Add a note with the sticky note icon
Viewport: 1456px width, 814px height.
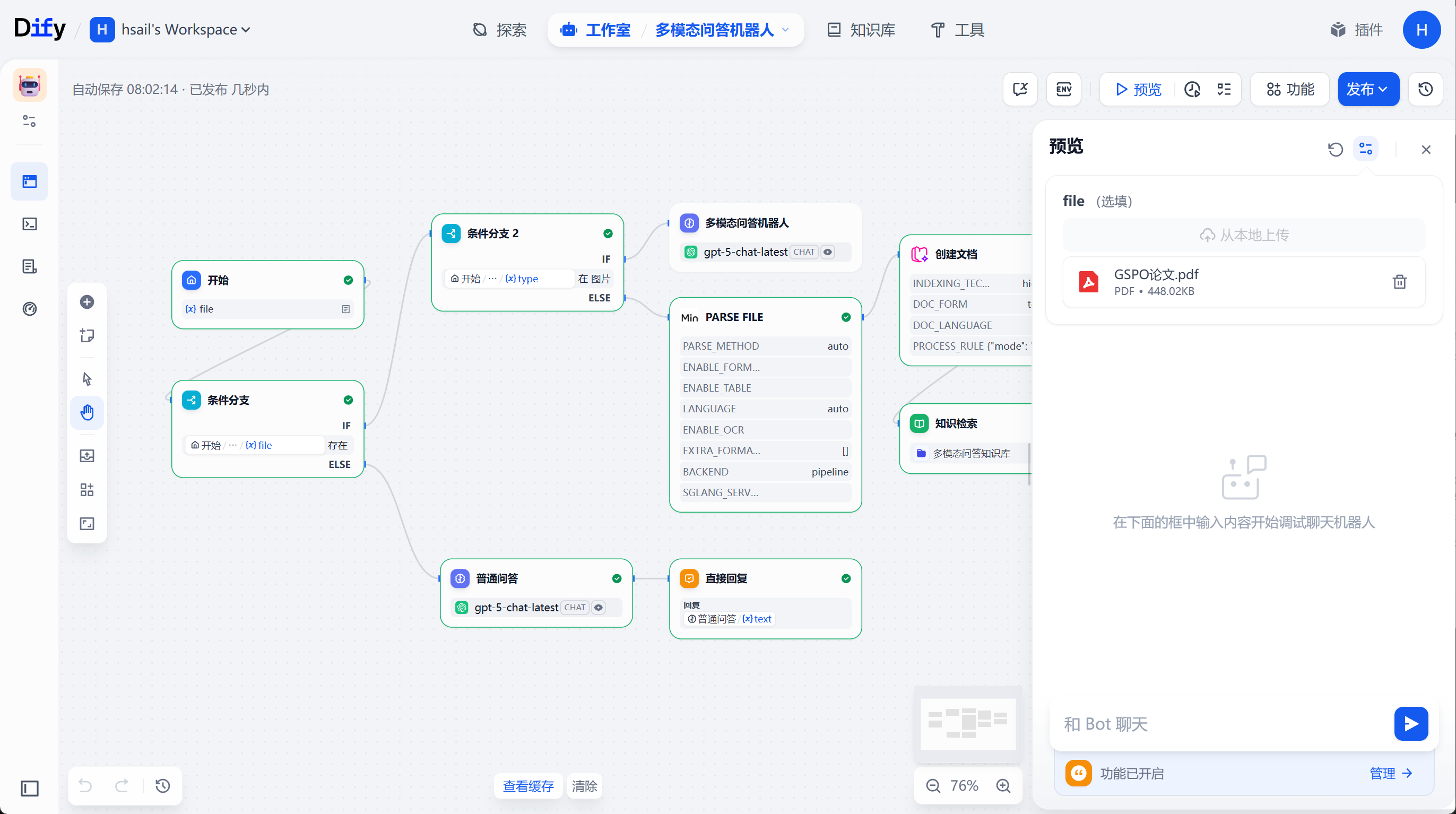tap(87, 336)
